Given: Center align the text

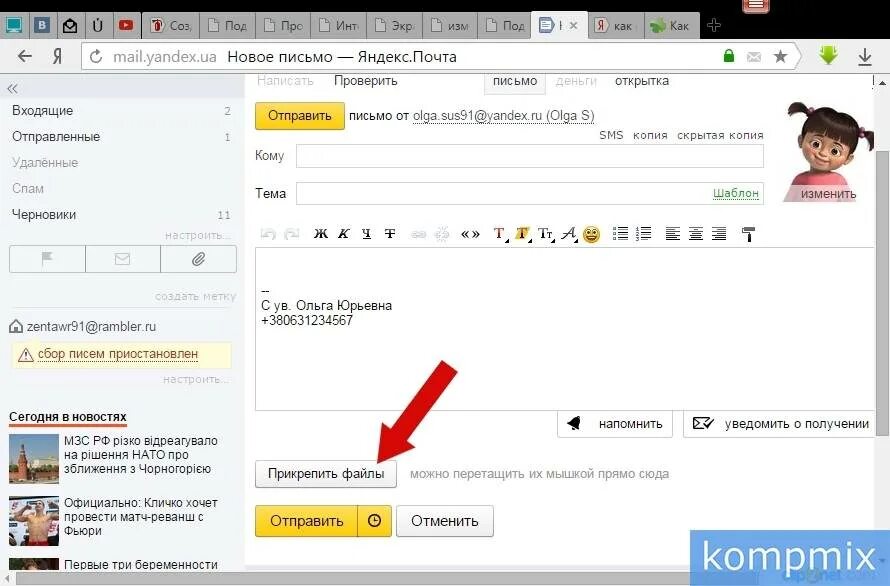Looking at the screenshot, I should coord(696,233).
